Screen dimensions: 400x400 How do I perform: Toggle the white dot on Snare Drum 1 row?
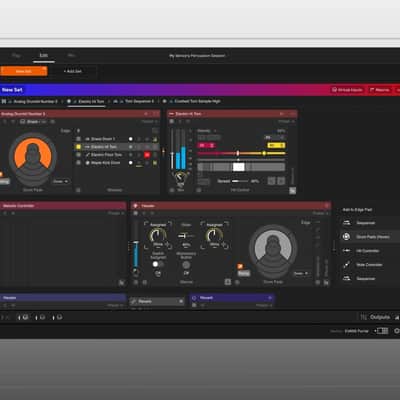point(131,139)
